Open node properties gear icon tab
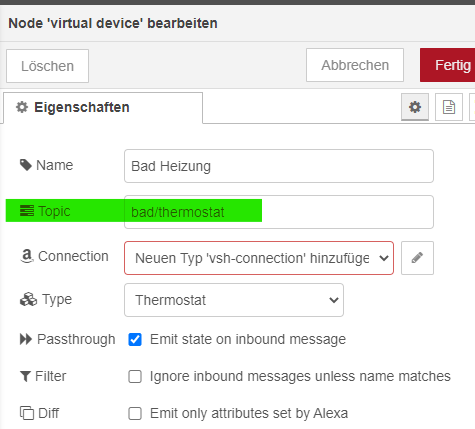 tap(415, 107)
